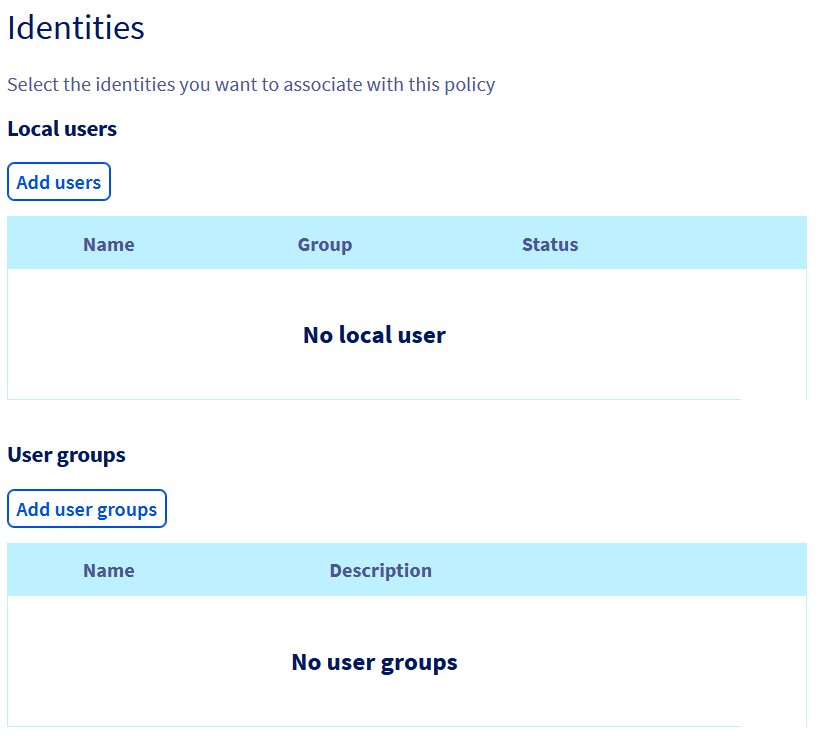Click the No local user placeholder text
The image size is (820, 745).
[x=374, y=335]
